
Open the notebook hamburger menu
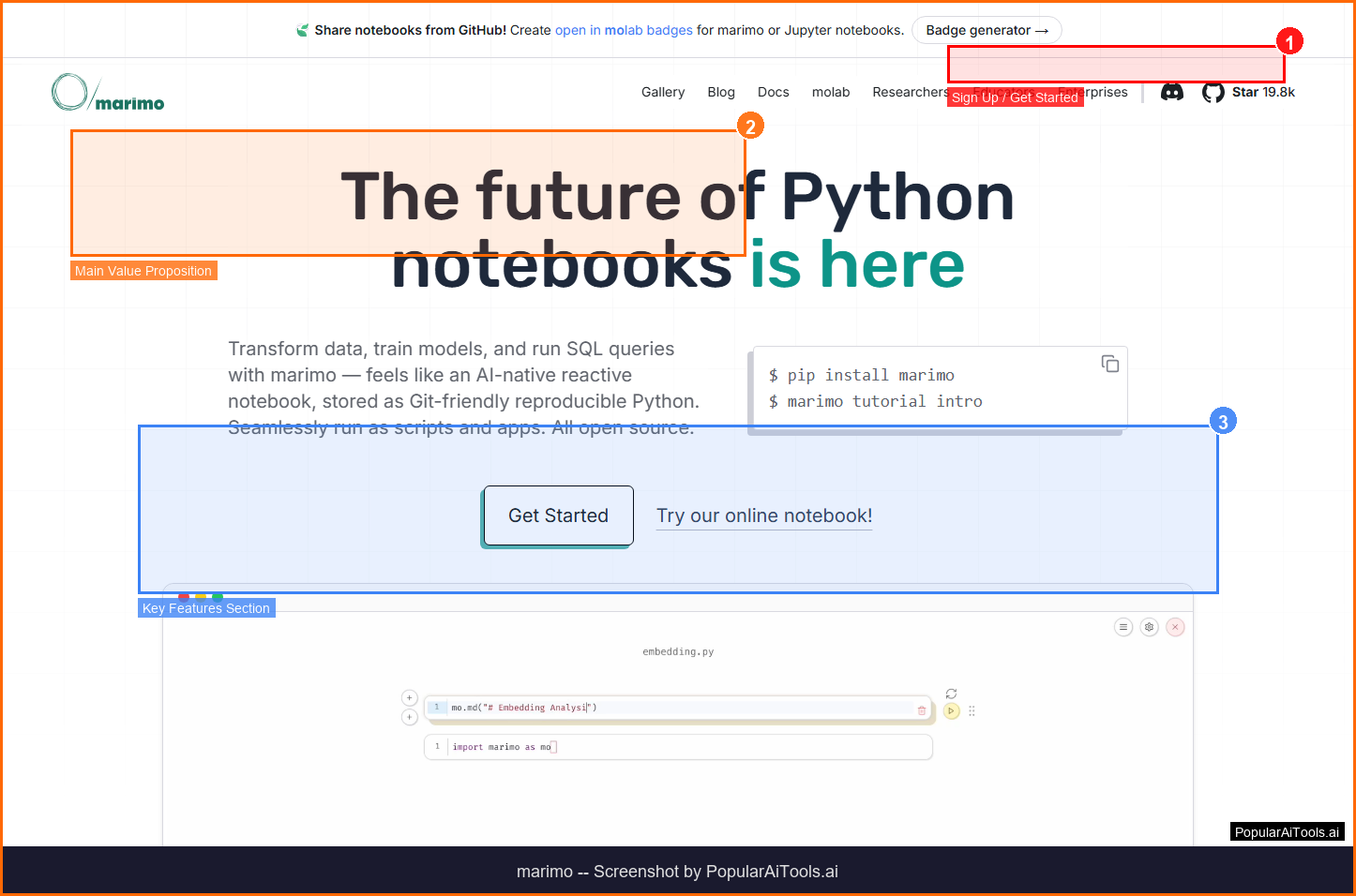click(x=1122, y=627)
